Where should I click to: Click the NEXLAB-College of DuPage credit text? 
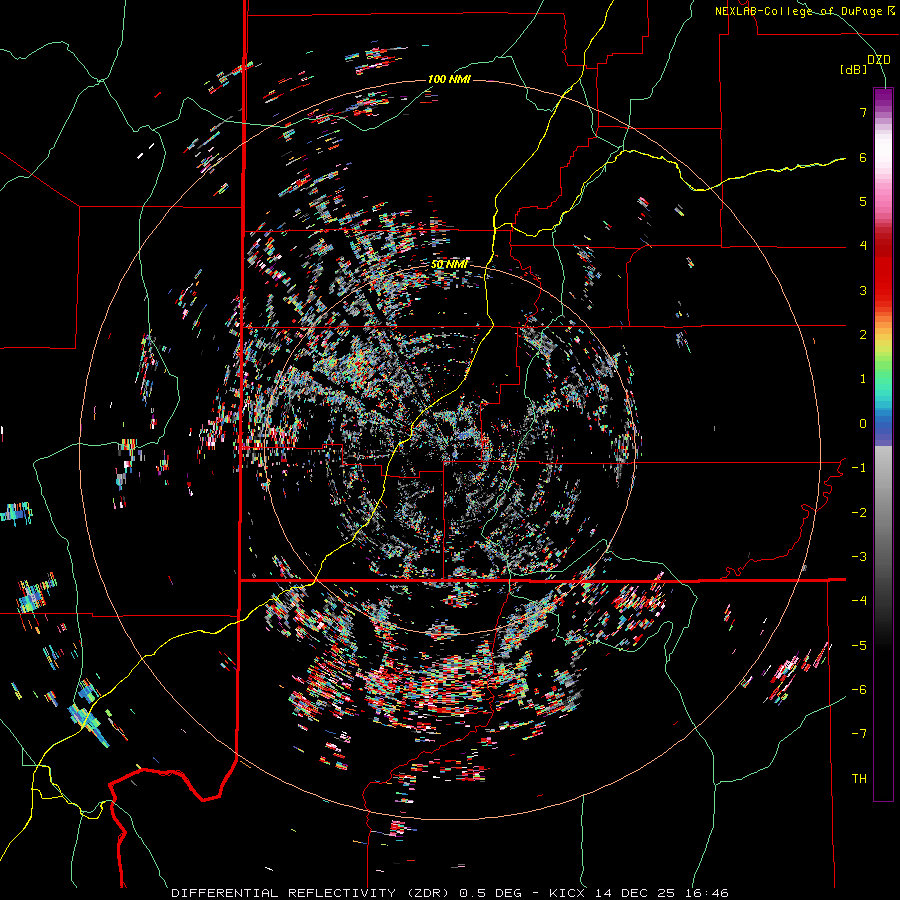click(804, 11)
